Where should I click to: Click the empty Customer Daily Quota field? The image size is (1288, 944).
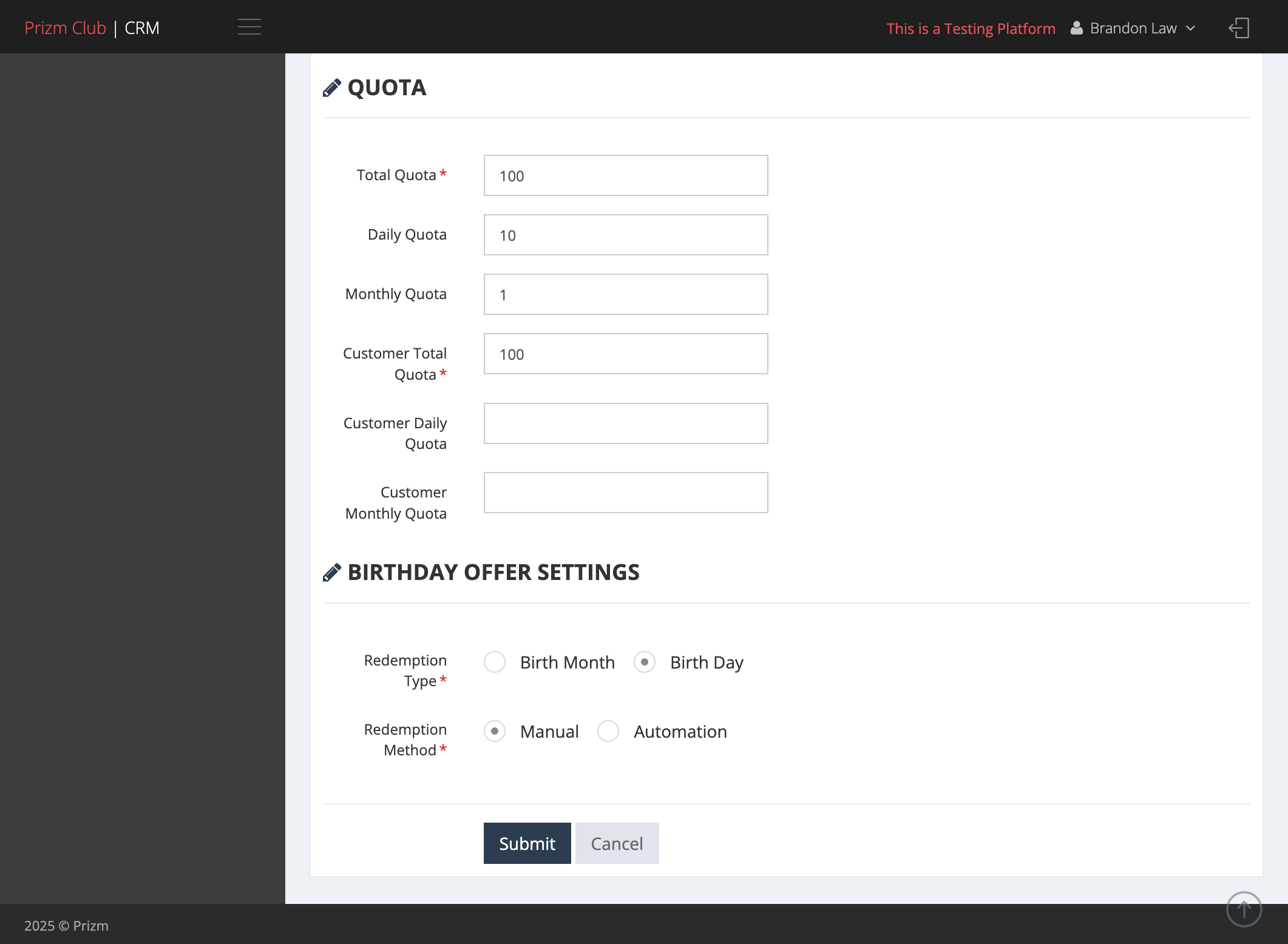[626, 423]
